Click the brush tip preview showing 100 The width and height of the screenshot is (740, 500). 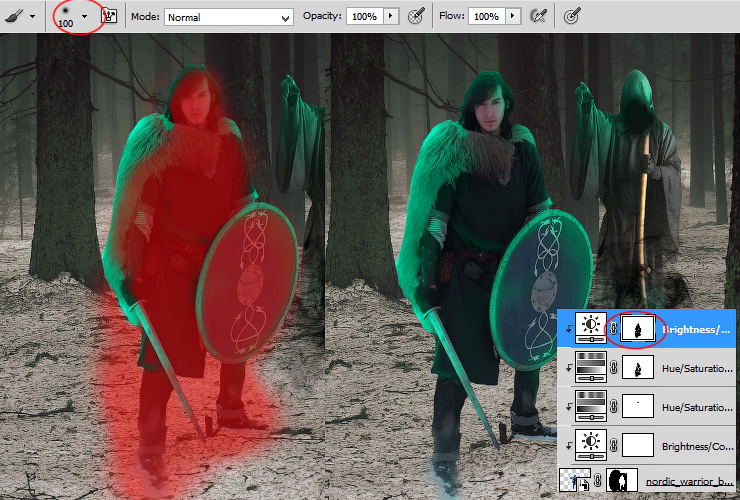point(66,17)
